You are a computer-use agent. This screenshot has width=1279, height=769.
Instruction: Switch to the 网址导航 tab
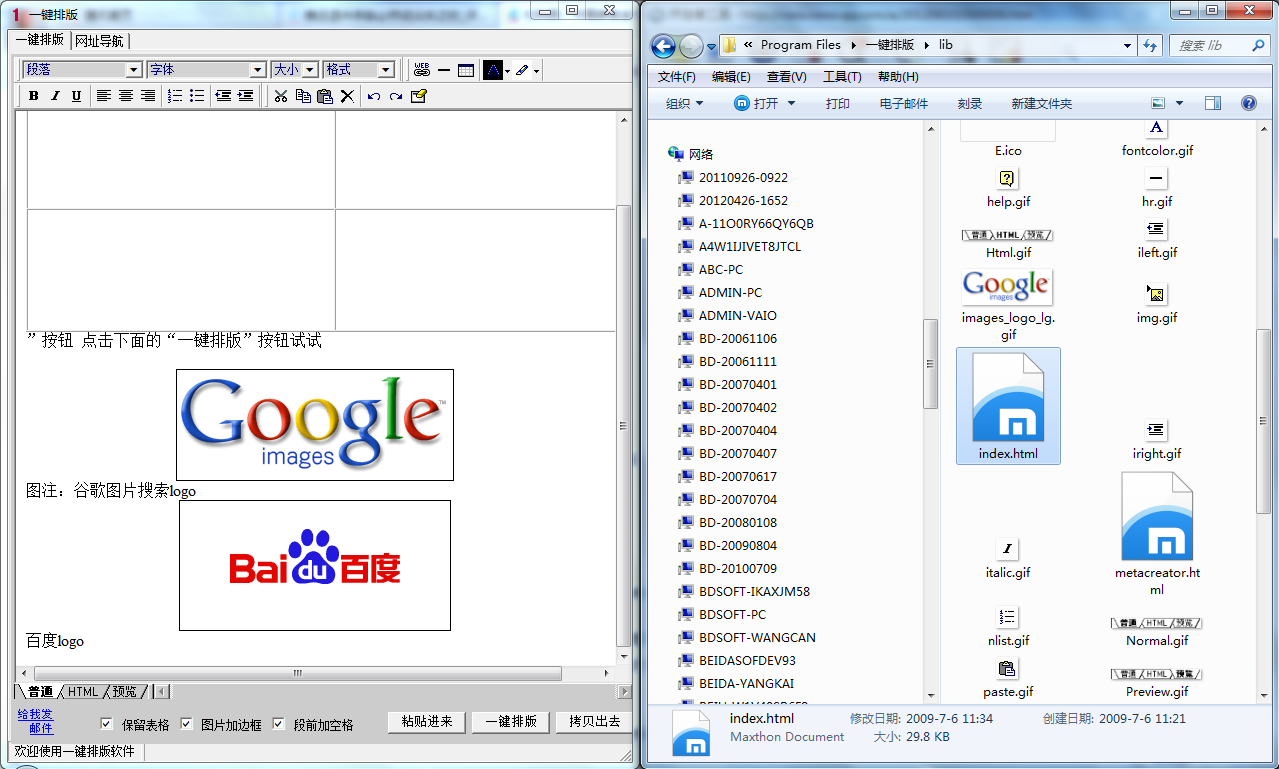tap(100, 41)
